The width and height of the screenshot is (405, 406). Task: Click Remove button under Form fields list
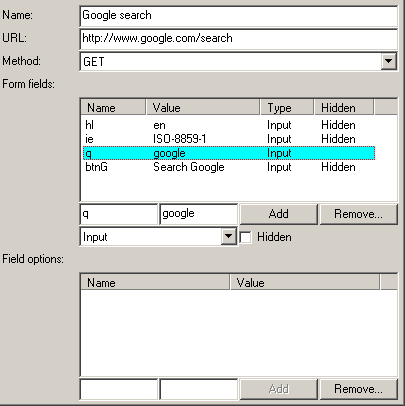coord(359,214)
